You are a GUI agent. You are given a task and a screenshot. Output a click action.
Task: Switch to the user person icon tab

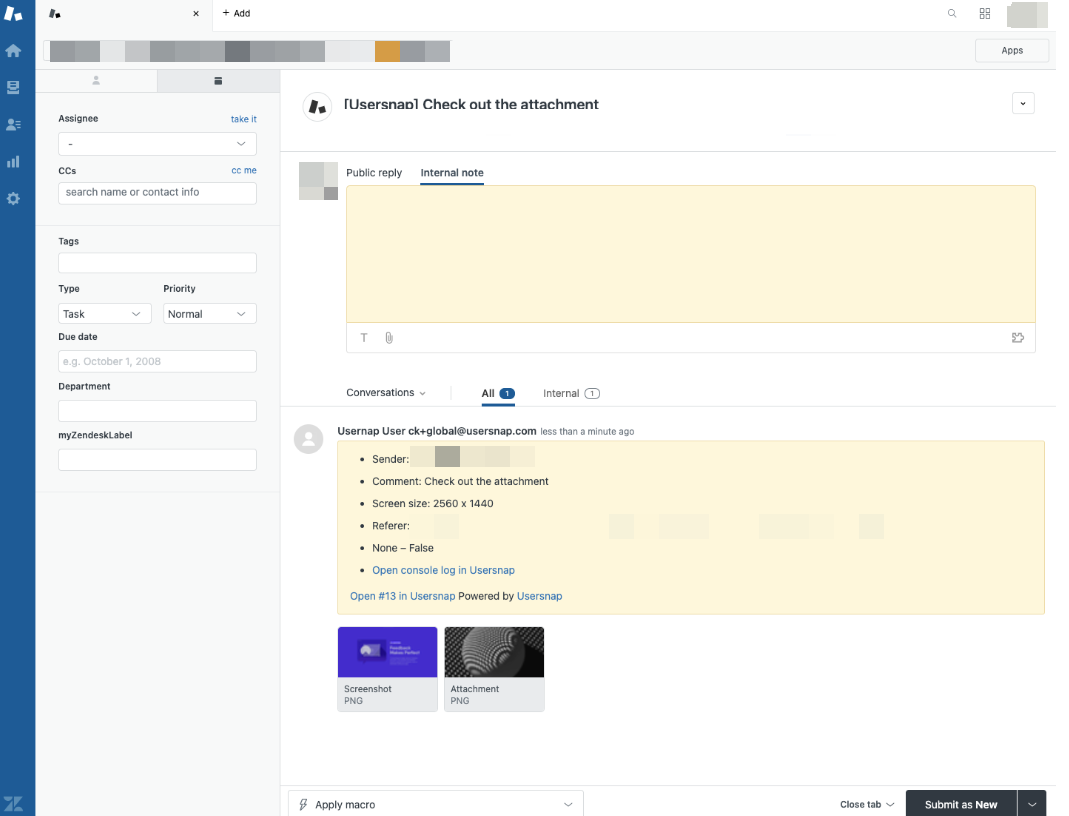(x=96, y=80)
